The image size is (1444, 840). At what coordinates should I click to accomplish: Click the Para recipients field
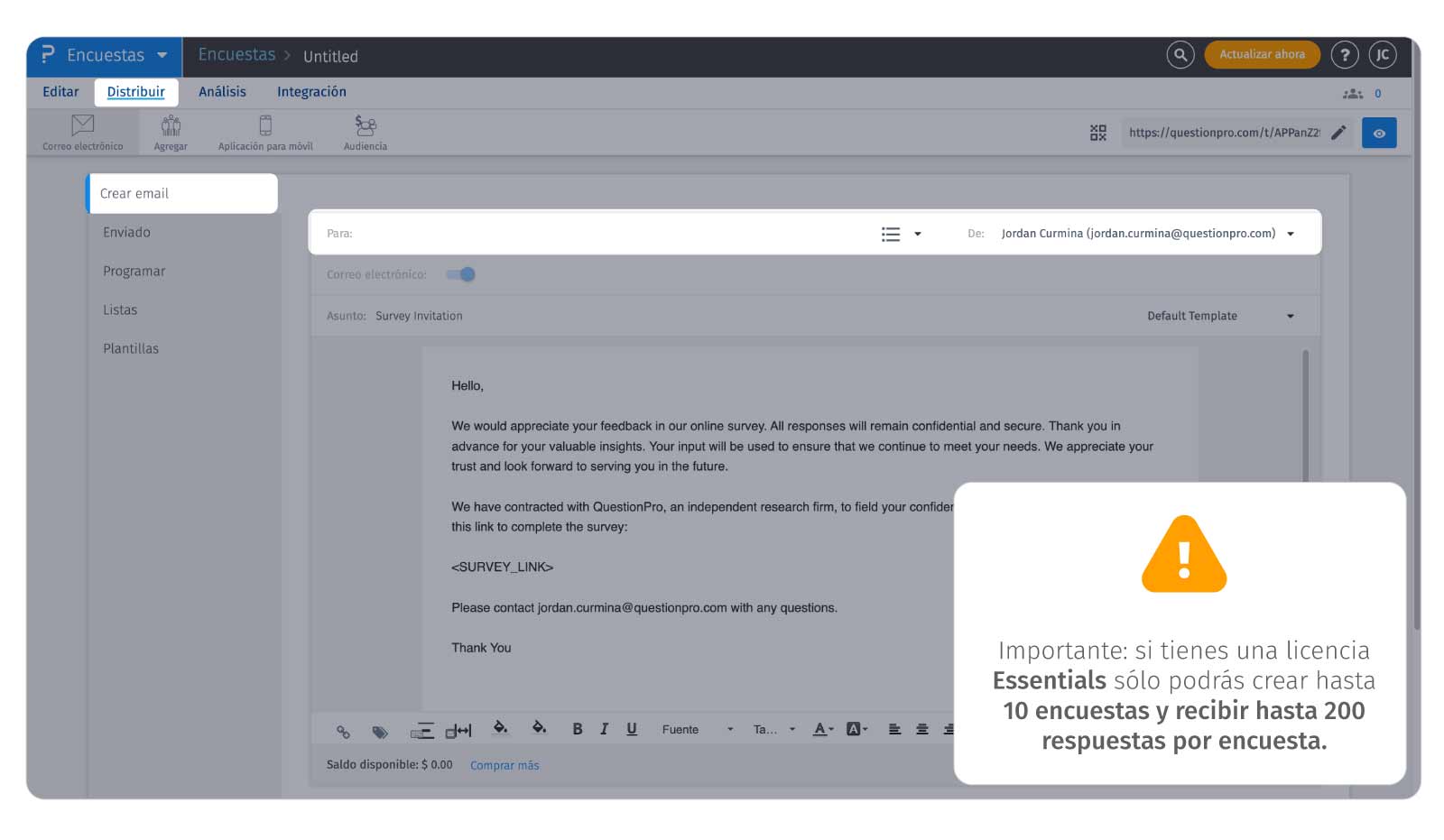tap(596, 234)
